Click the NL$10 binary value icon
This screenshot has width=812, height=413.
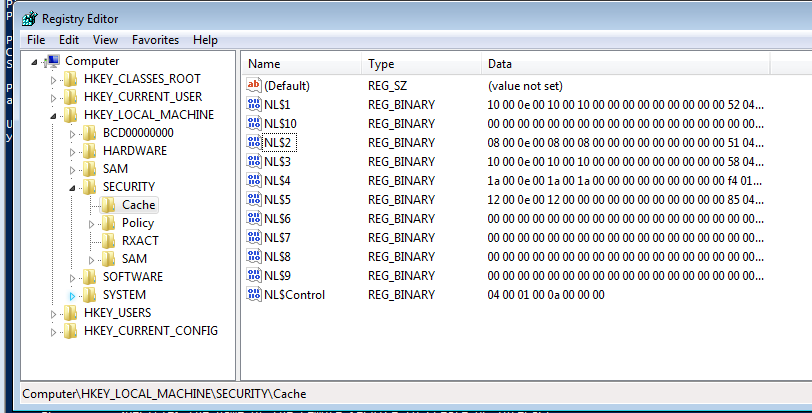pos(254,123)
